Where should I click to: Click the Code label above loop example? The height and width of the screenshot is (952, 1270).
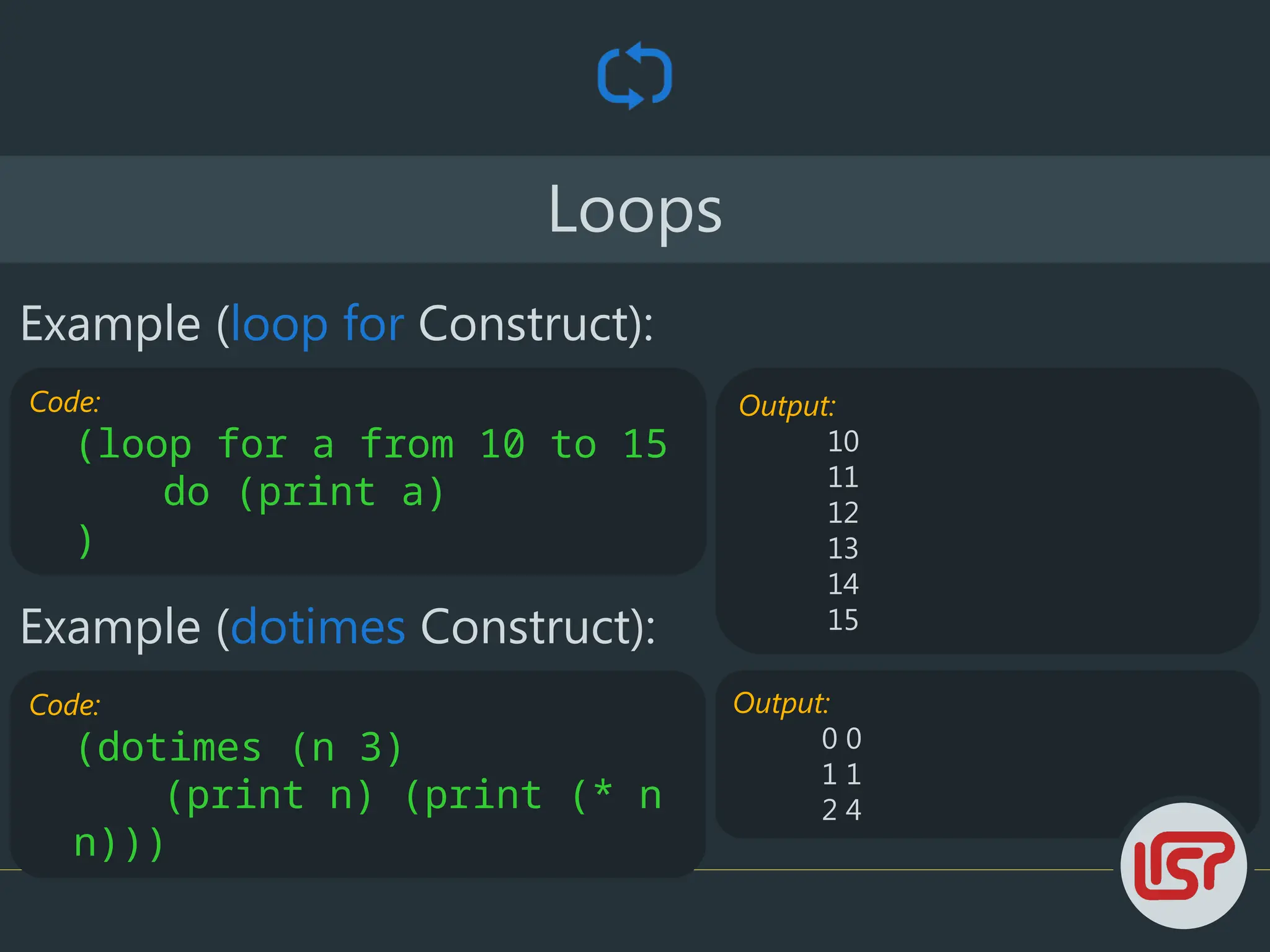[x=64, y=402]
